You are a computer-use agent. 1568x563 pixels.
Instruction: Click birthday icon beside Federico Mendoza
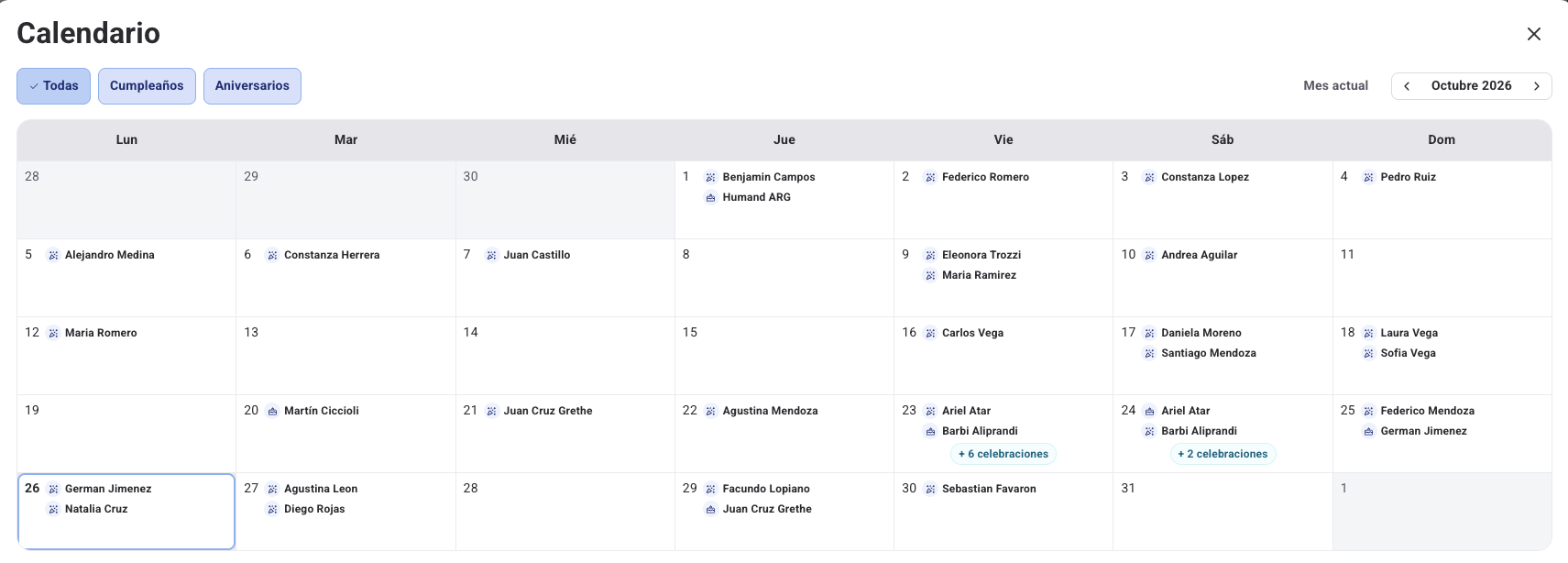coord(1368,411)
